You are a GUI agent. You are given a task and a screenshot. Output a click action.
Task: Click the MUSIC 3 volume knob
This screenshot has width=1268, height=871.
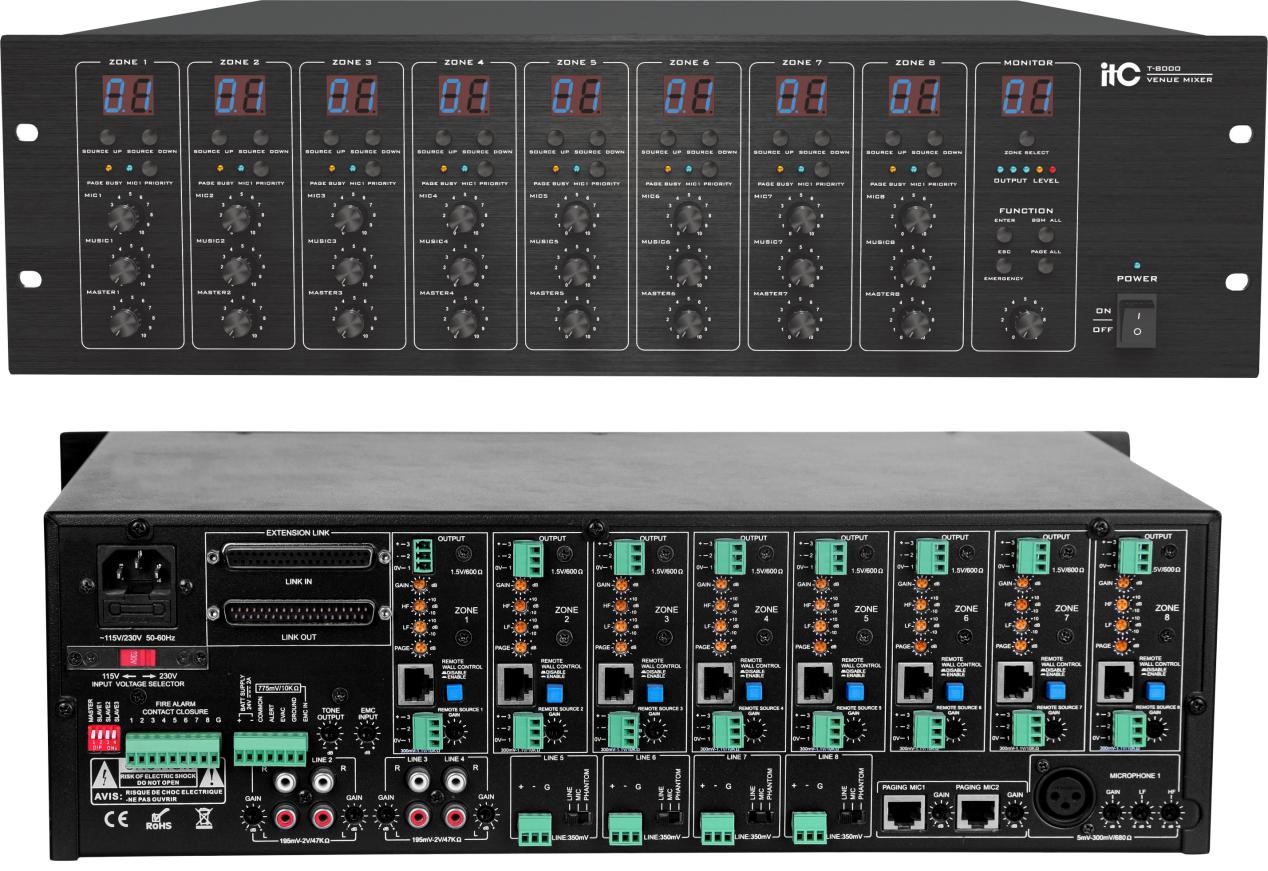click(350, 270)
